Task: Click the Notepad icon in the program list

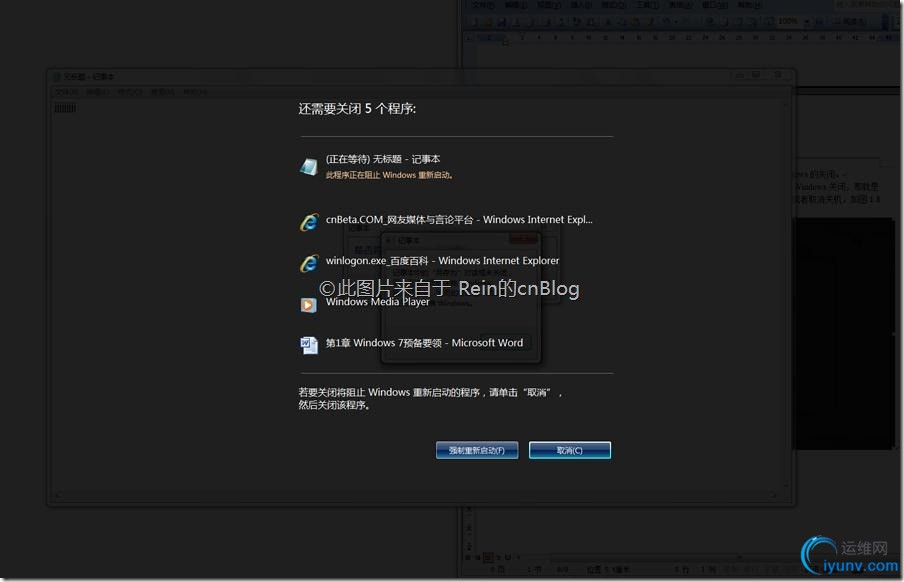Action: (x=308, y=167)
